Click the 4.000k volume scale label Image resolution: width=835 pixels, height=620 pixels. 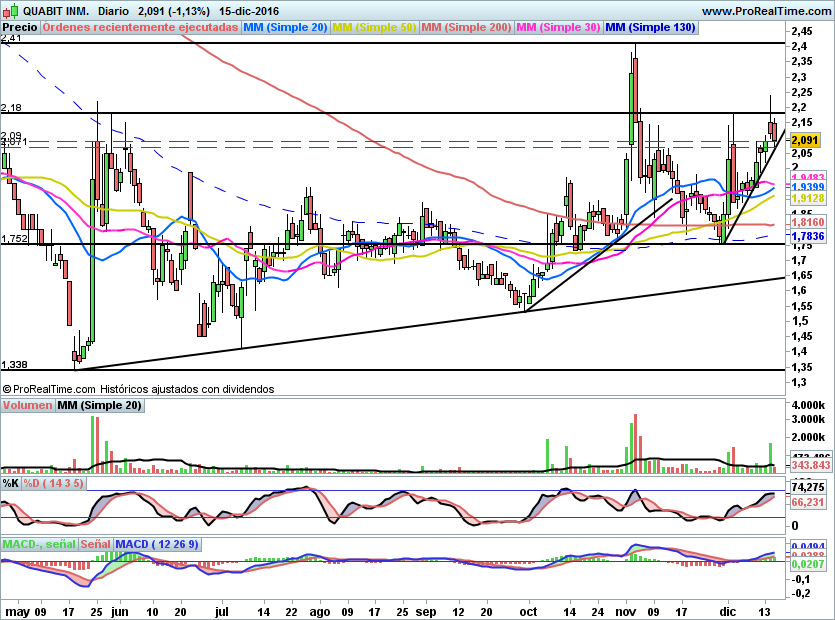tap(808, 405)
